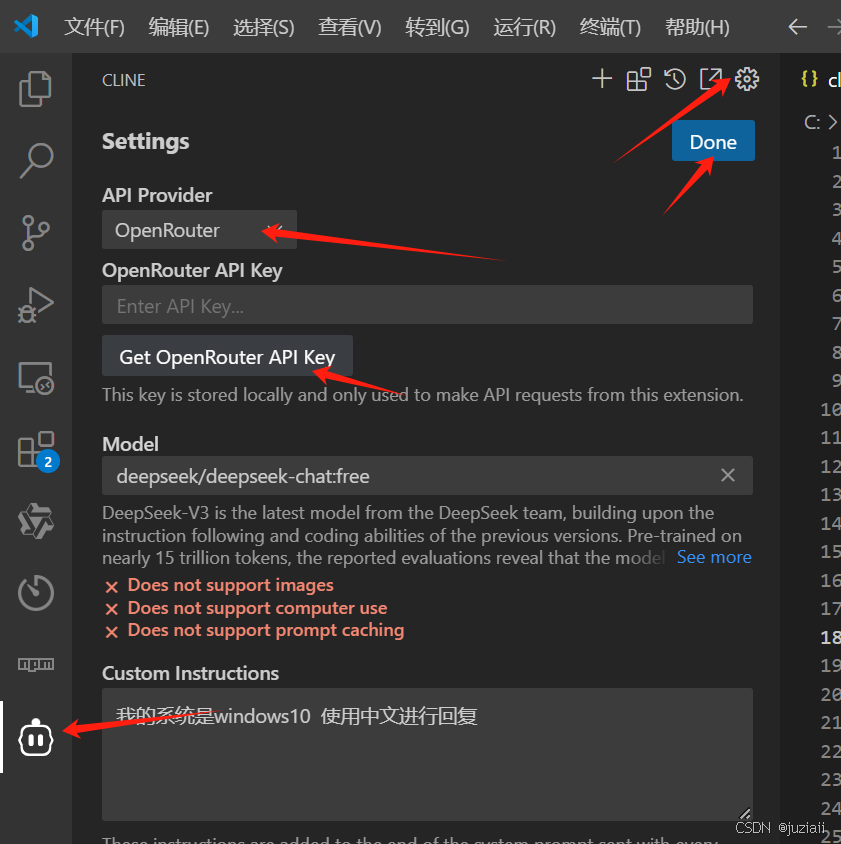Click 'Does not support computer use' text

click(257, 608)
